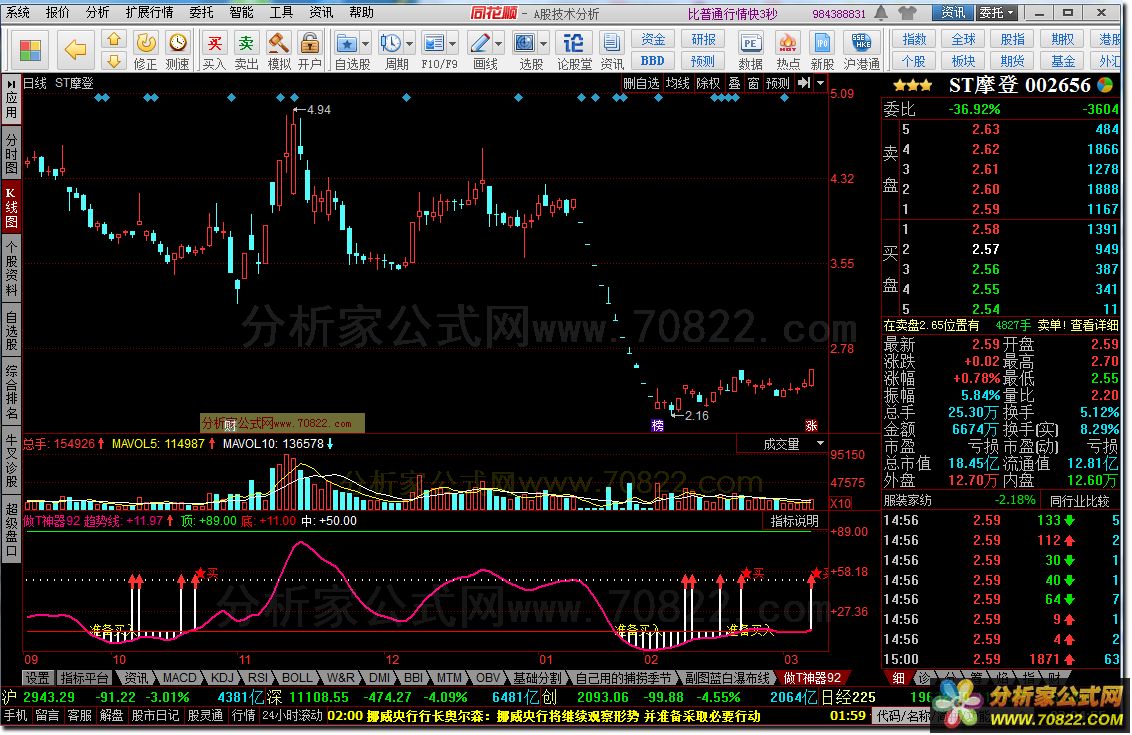This screenshot has width=1132, height=735.
Task: Toggle the 预测 forecast option above chart
Action: [x=778, y=84]
